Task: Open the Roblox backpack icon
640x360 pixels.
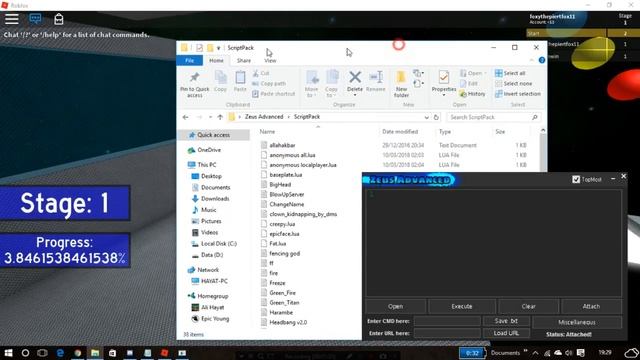Action: coord(59,19)
